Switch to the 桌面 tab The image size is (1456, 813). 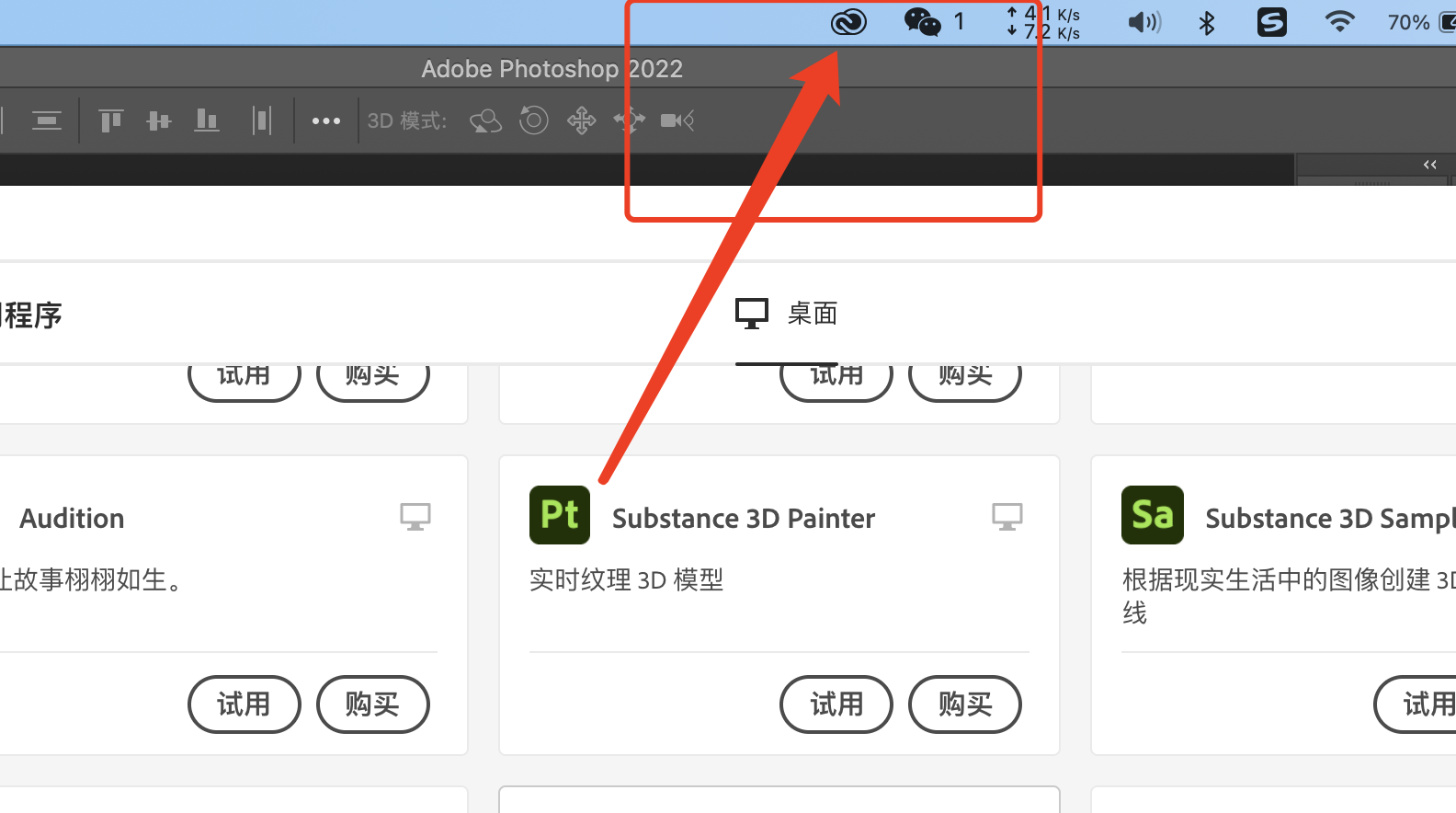pos(787,314)
